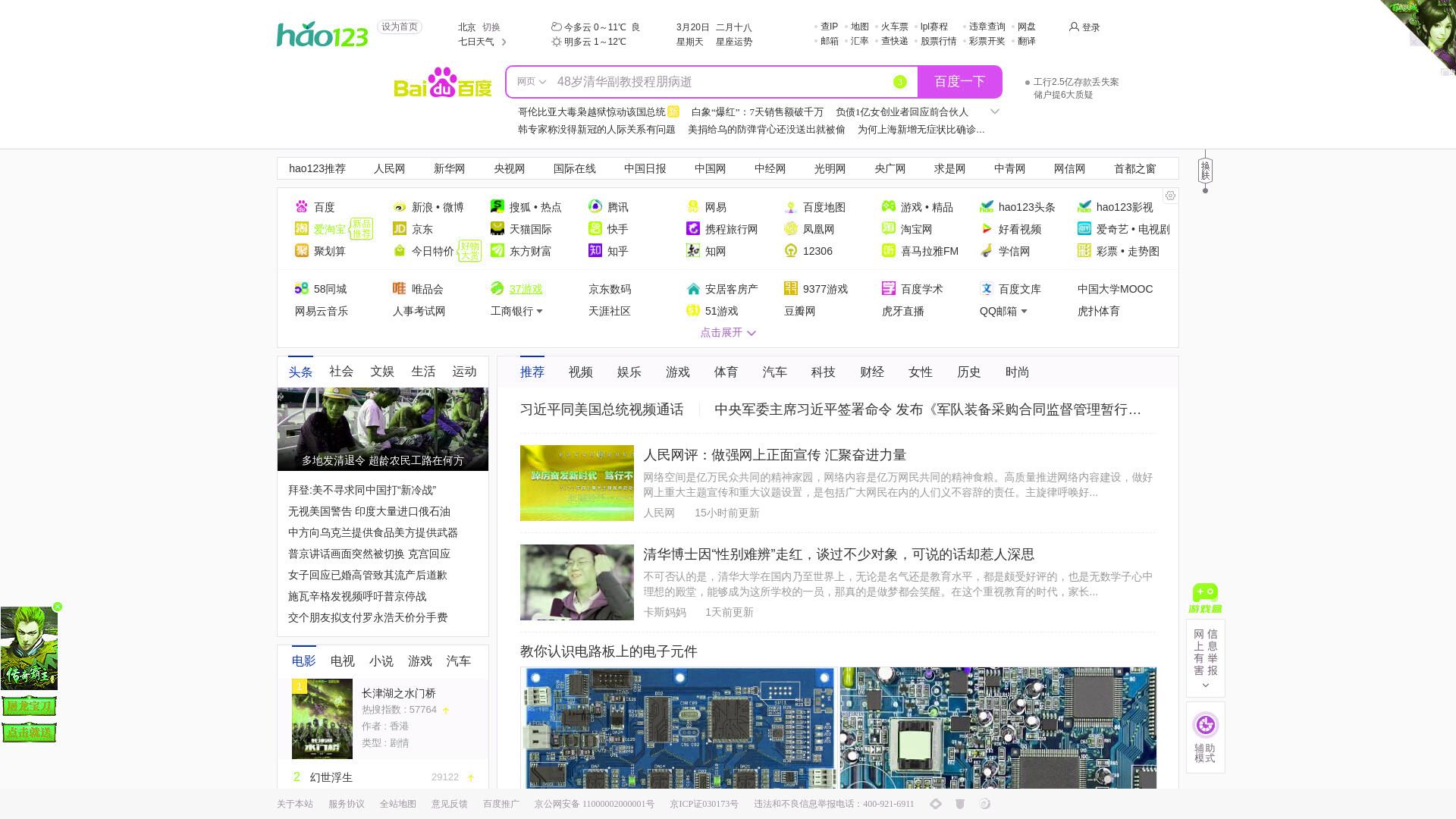Open the 意见反馈 footer link

coord(450,804)
